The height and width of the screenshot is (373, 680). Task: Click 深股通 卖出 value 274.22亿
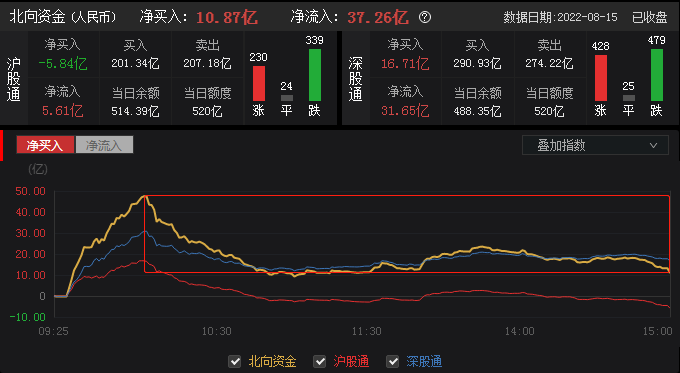[549, 64]
